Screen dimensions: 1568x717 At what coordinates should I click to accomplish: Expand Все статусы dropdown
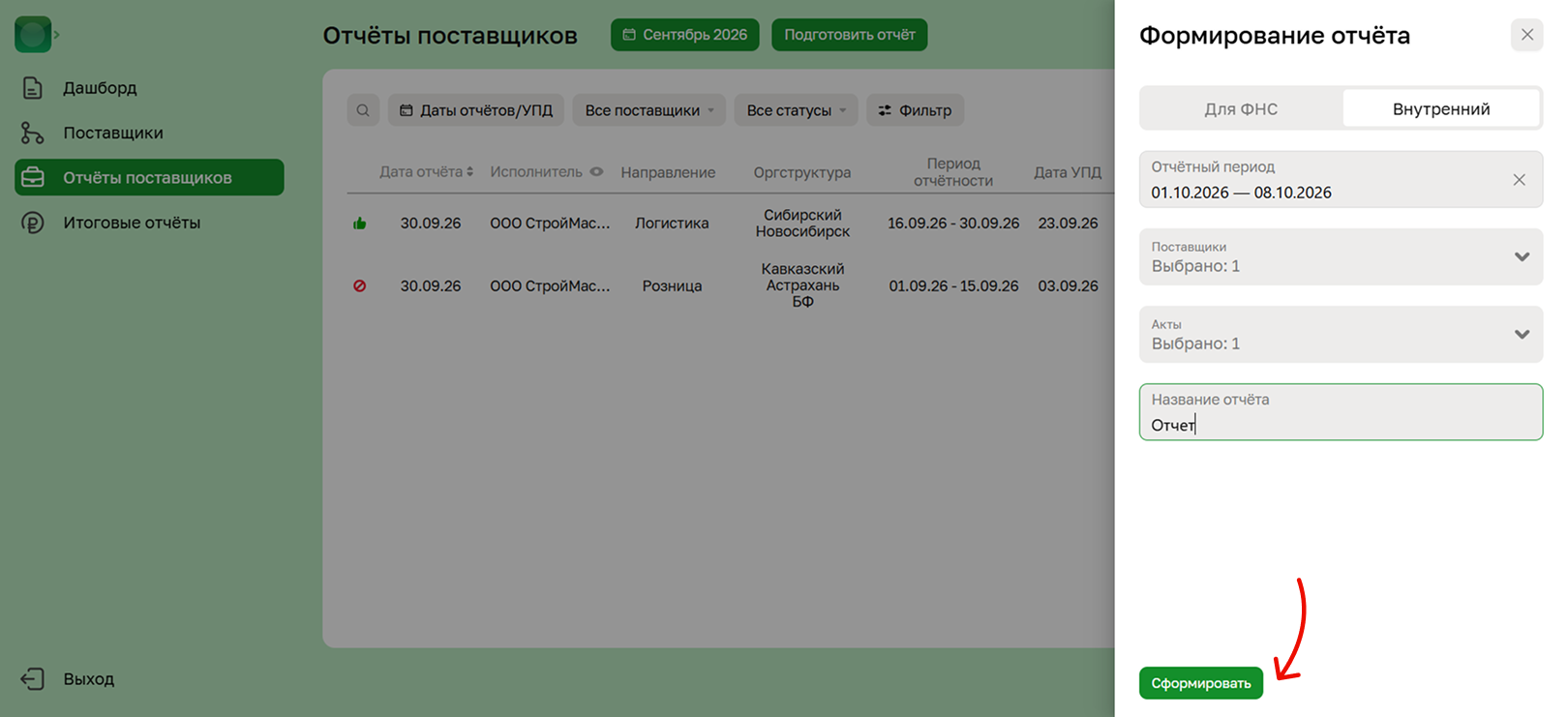796,110
